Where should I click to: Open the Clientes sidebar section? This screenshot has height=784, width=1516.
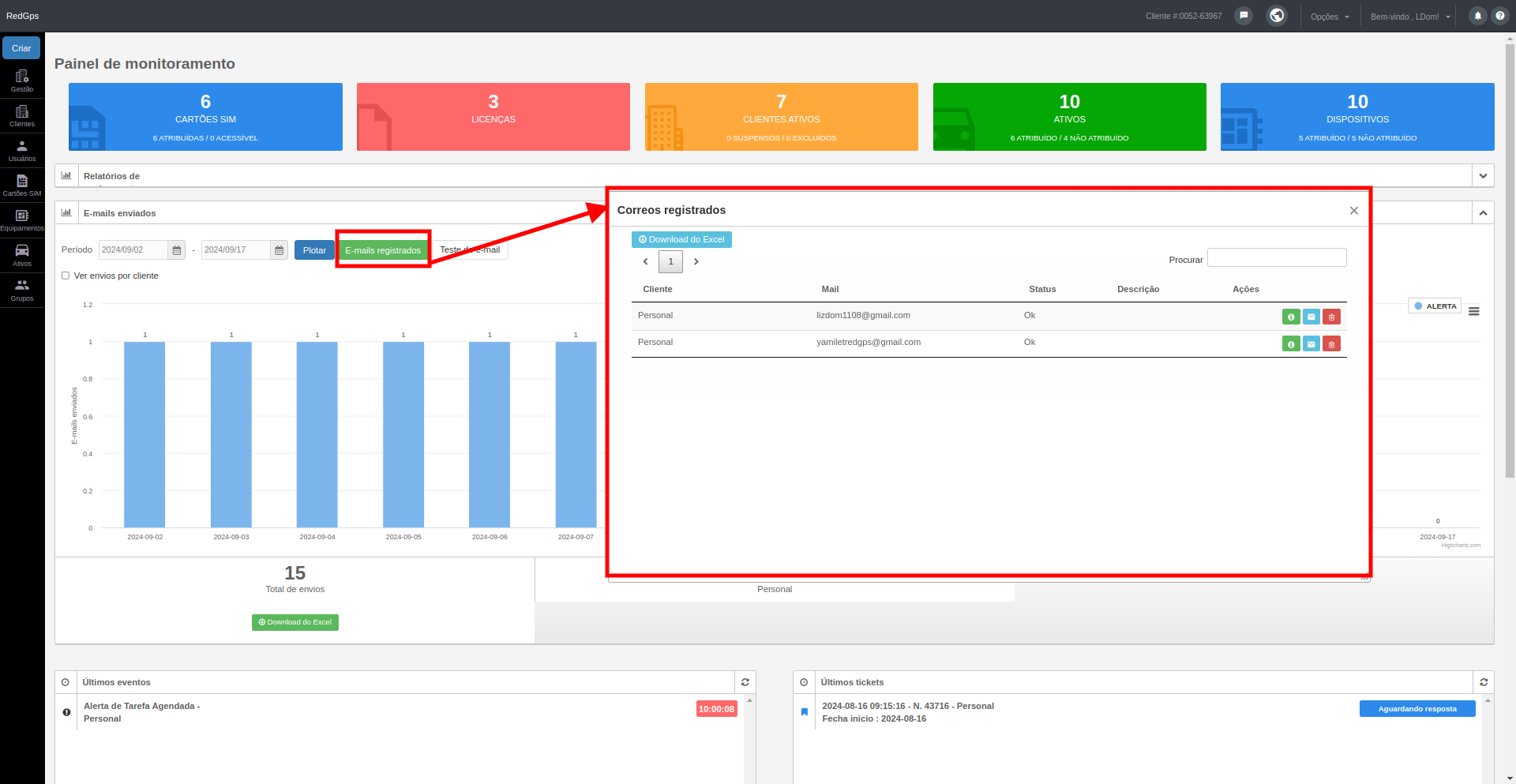pyautogui.click(x=22, y=116)
